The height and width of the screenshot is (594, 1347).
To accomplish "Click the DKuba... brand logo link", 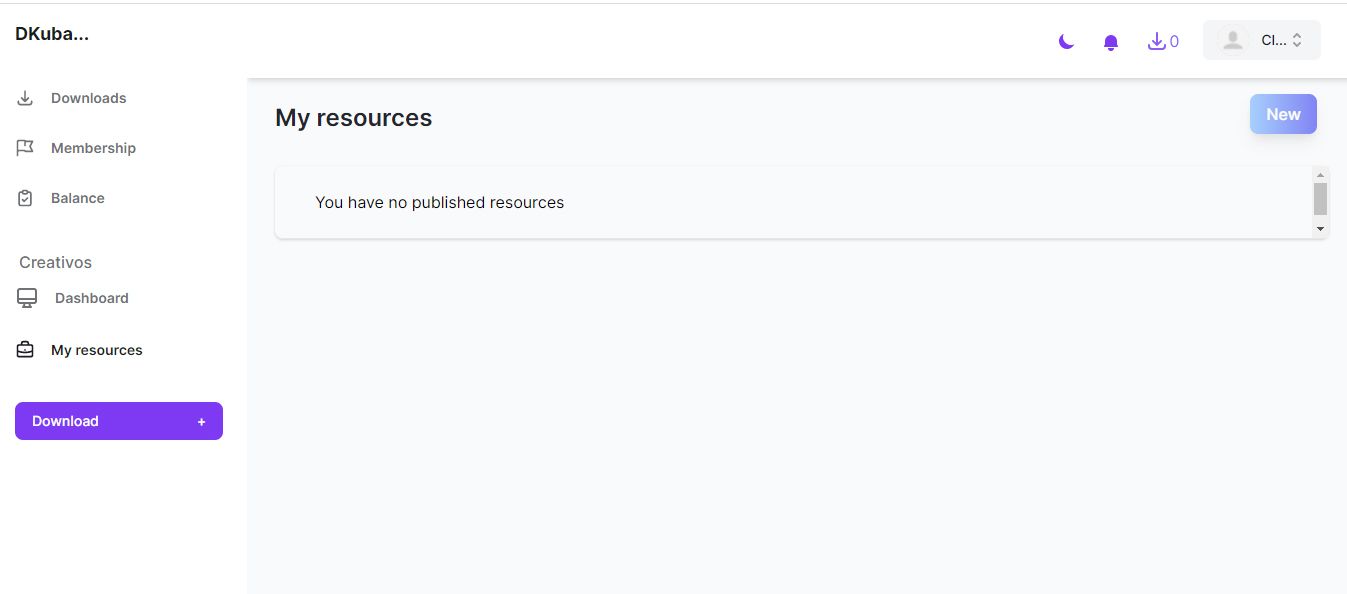I will point(52,34).
